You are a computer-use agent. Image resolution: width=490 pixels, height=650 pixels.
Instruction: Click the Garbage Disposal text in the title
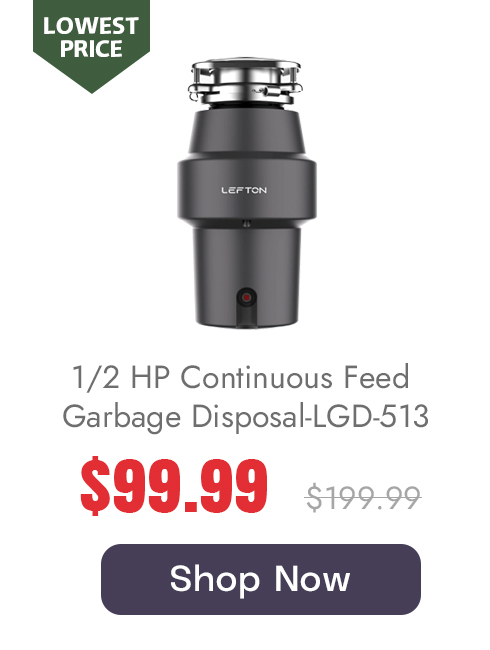coord(184,417)
